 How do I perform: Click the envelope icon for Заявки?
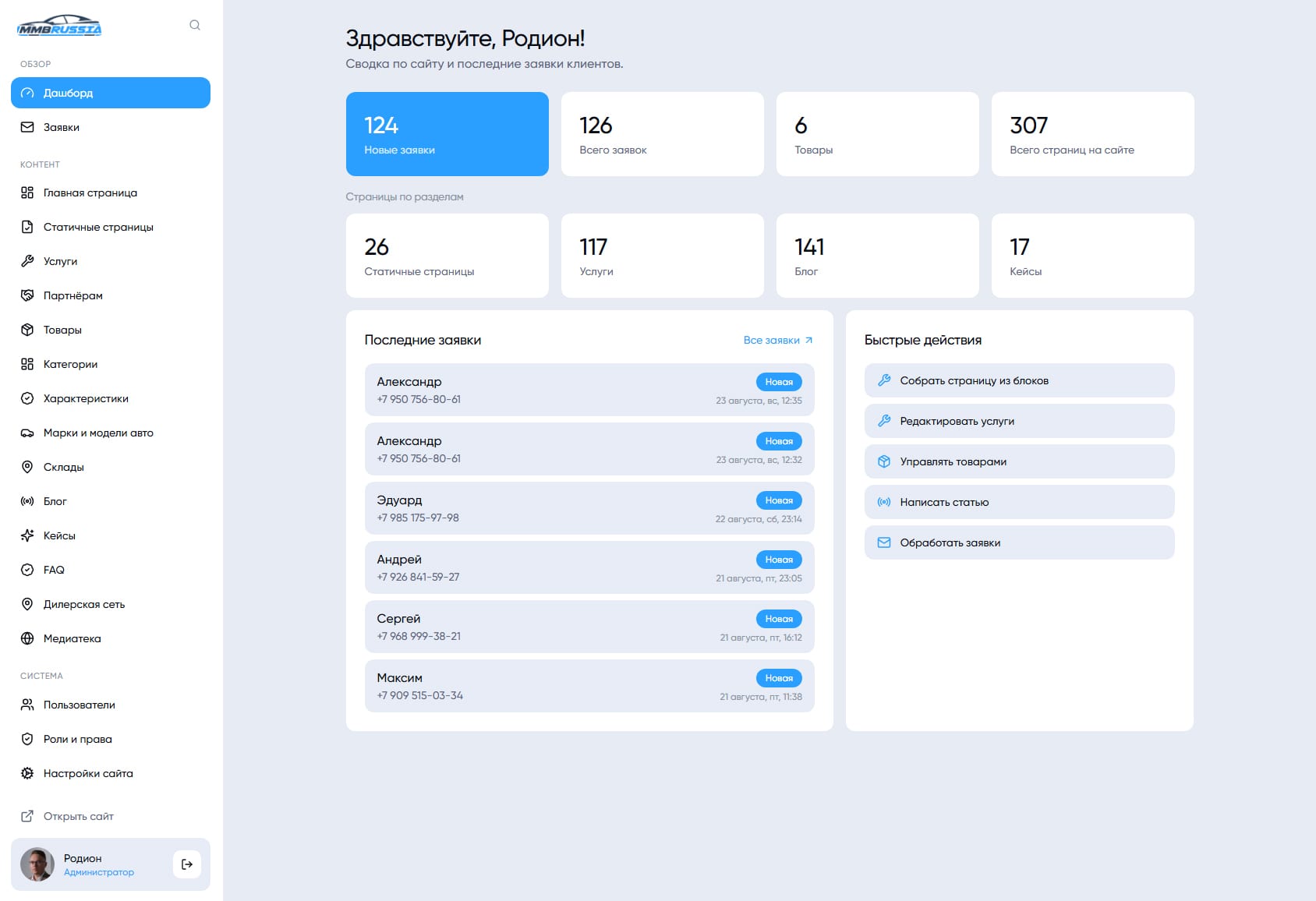click(x=27, y=127)
